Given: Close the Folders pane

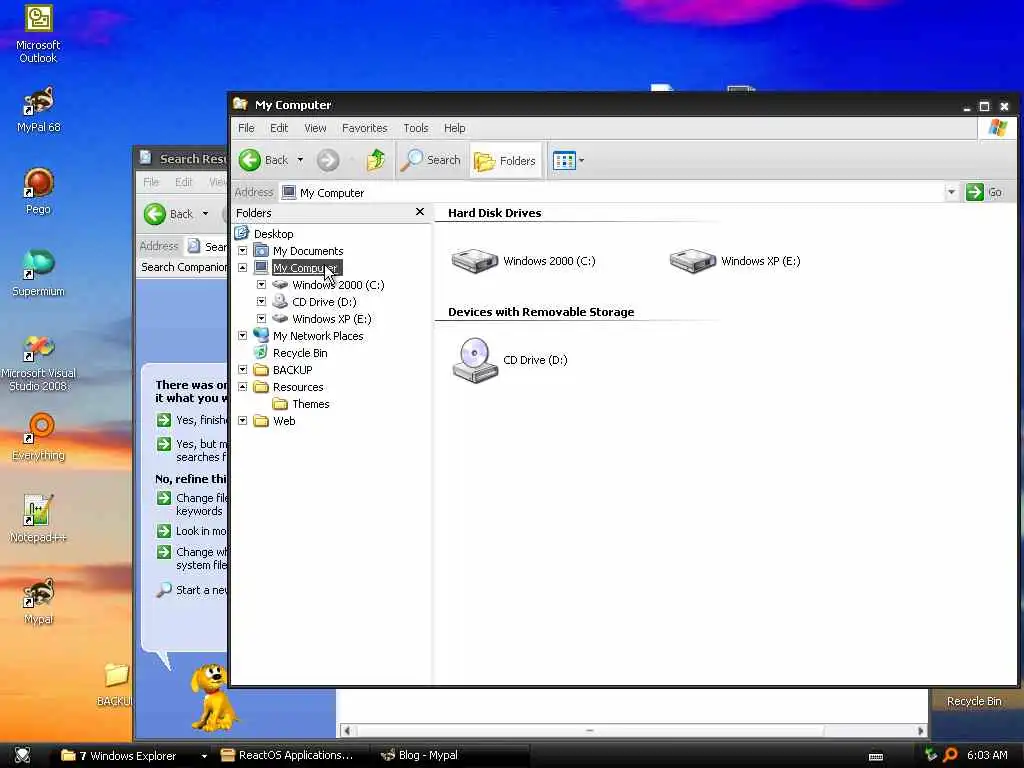Looking at the screenshot, I should tap(420, 212).
